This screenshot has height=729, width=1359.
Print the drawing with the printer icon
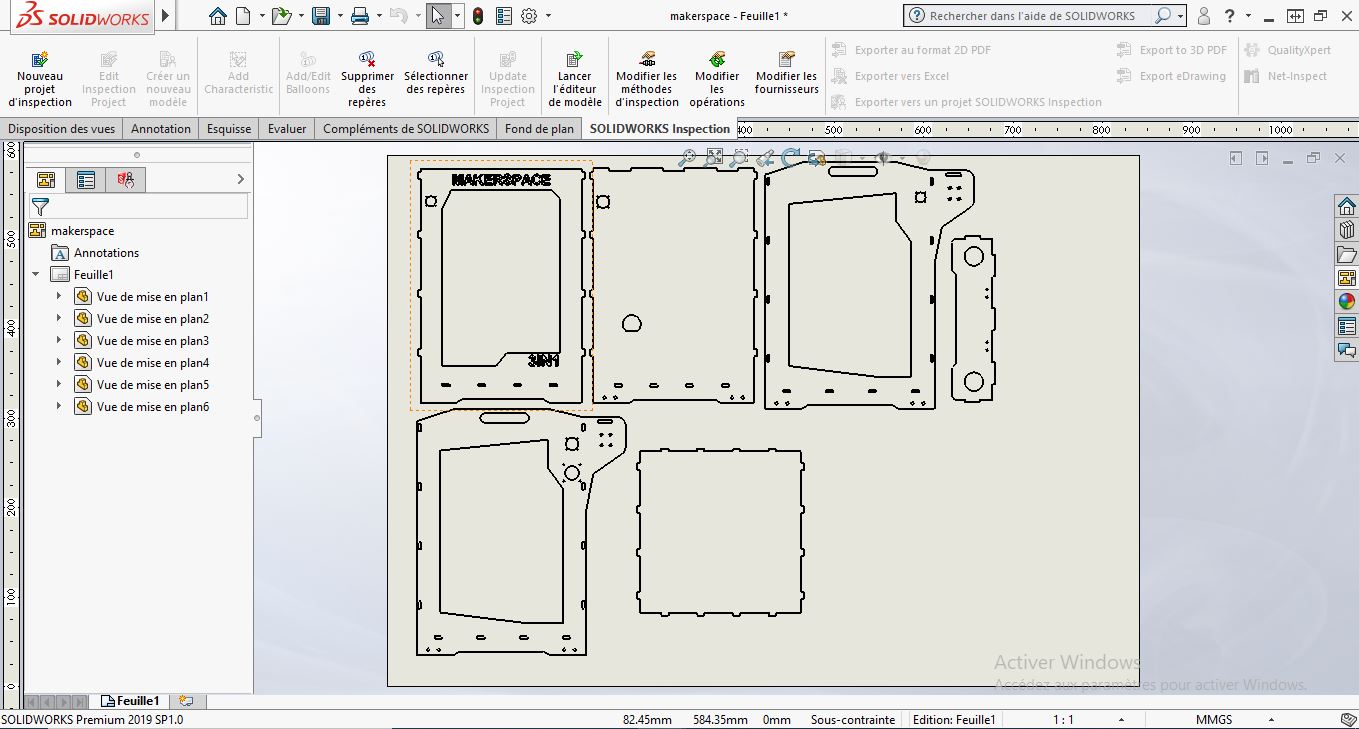360,16
